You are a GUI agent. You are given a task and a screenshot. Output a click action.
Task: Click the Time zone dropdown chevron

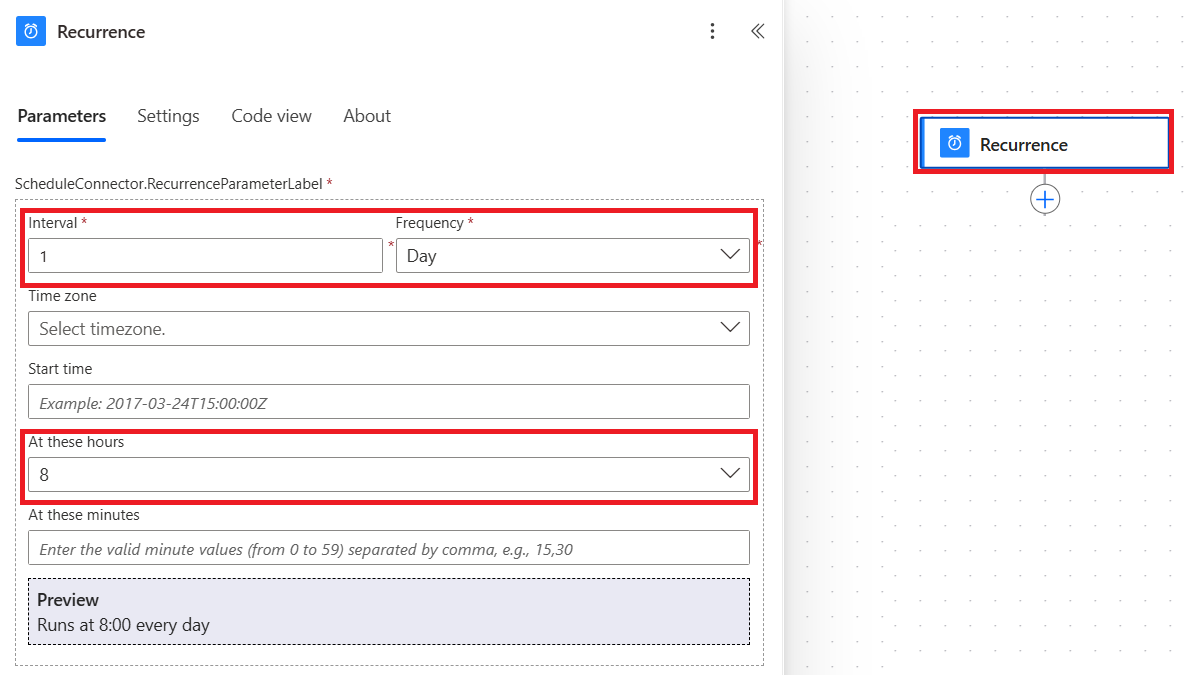pos(731,328)
